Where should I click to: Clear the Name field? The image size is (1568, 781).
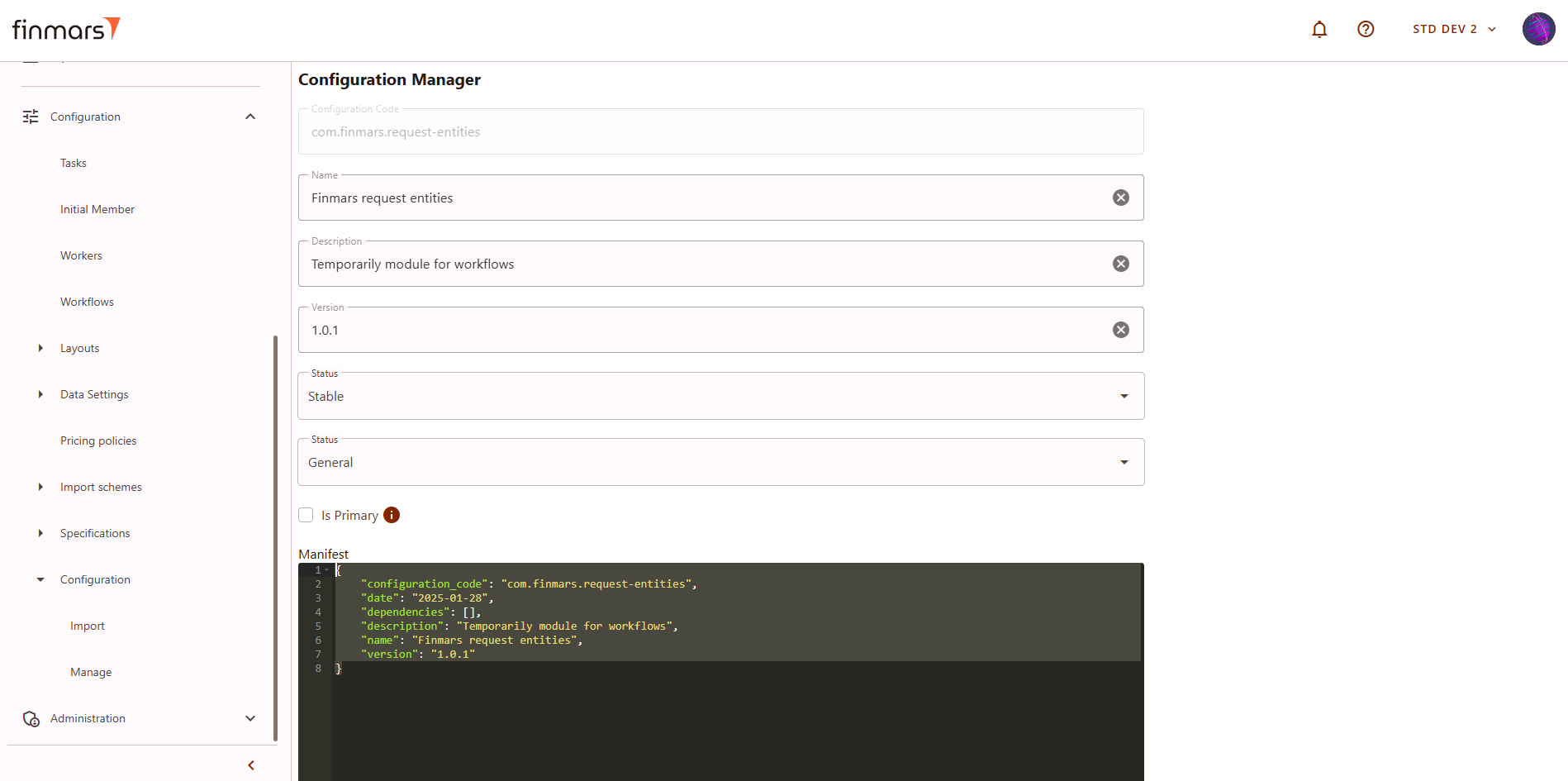tap(1120, 198)
